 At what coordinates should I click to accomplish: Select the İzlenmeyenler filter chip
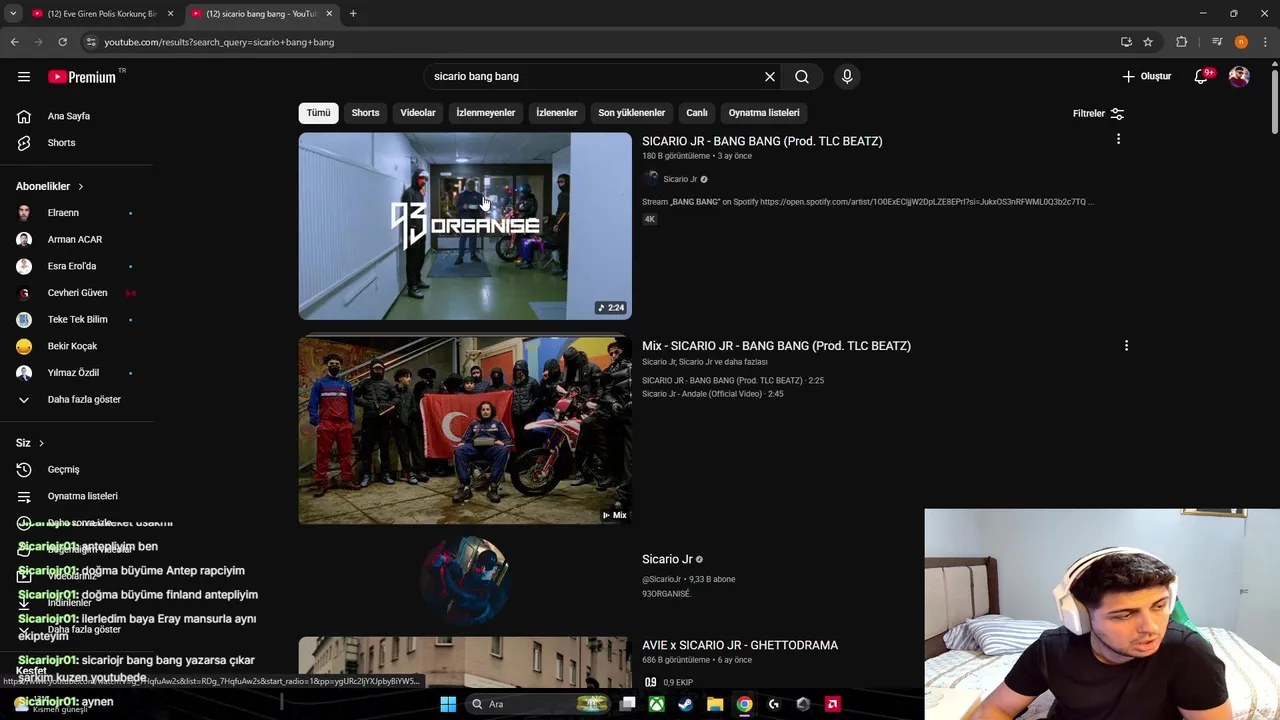pos(486,113)
